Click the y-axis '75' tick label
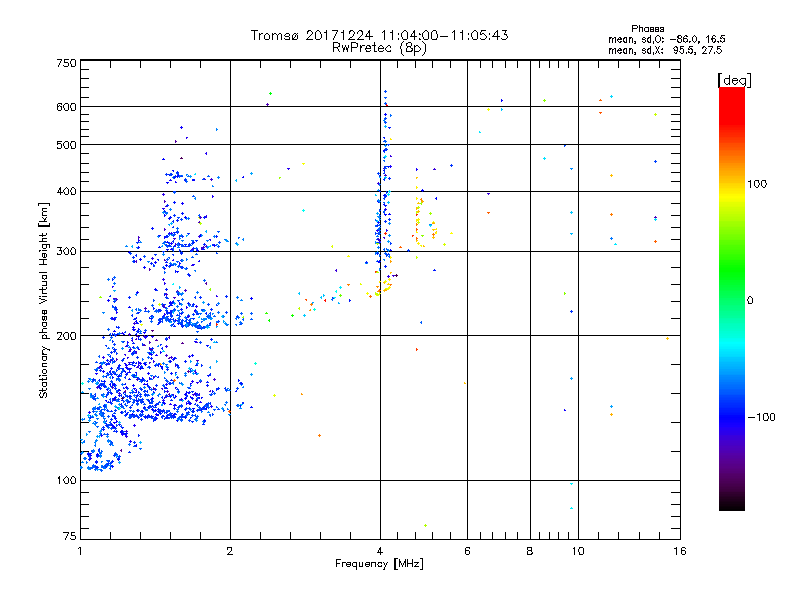The width and height of the screenshot is (800, 600). coord(70,536)
